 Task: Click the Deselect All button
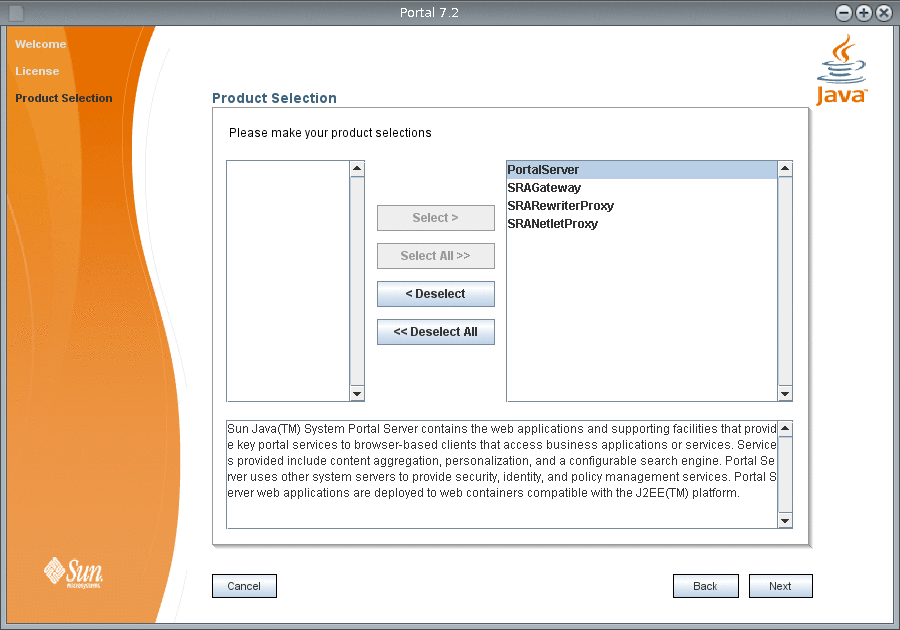click(x=436, y=332)
